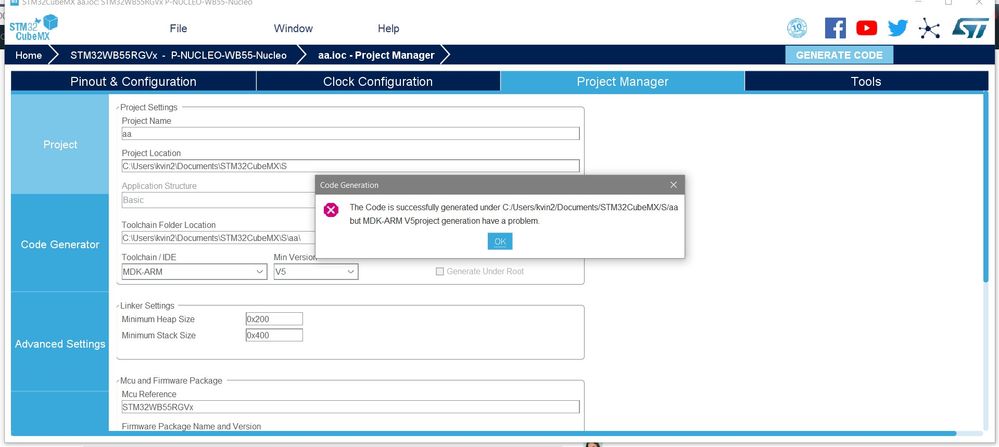Click aa.ioc - Project Manager breadcrumb
The width and height of the screenshot is (999, 447).
coord(377,55)
